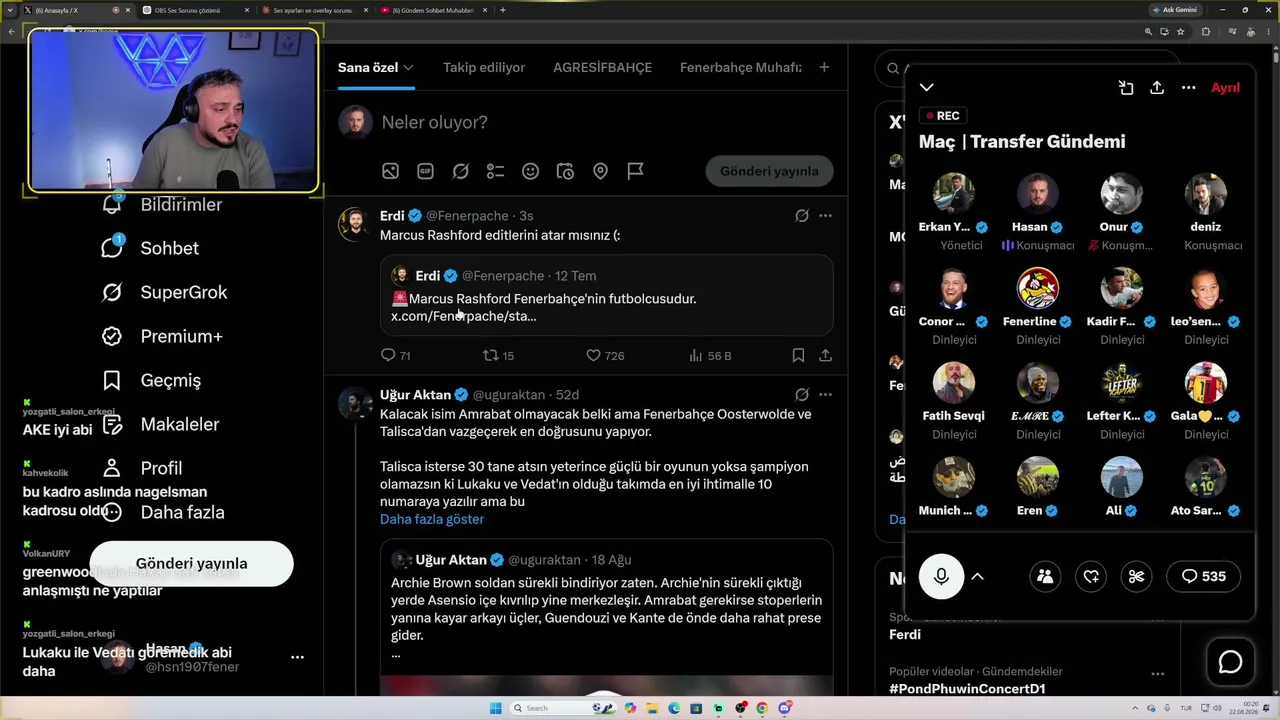Collapse the space panel with the chevron
The image size is (1280, 720).
[927, 87]
